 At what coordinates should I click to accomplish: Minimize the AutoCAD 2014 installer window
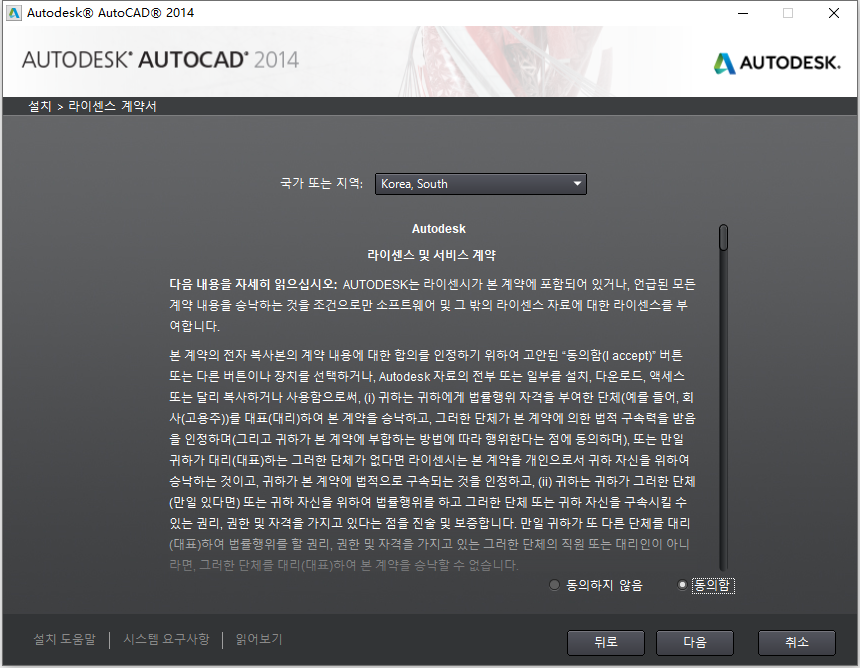pyautogui.click(x=743, y=13)
